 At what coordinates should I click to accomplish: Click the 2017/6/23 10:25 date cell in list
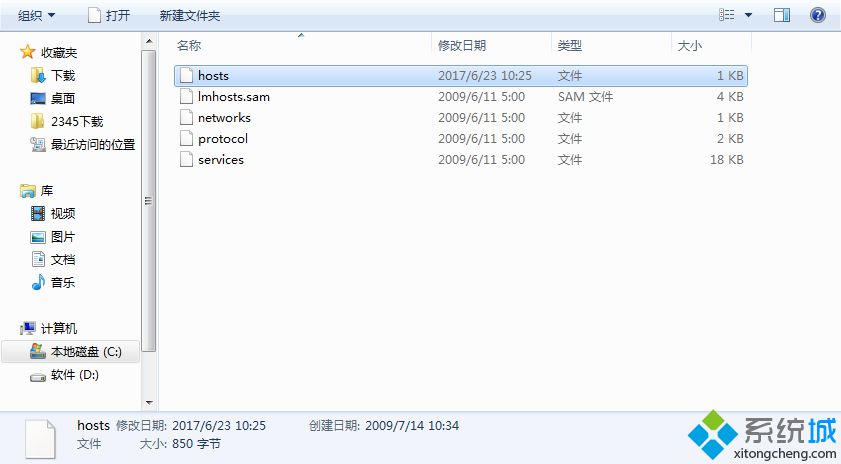[485, 76]
